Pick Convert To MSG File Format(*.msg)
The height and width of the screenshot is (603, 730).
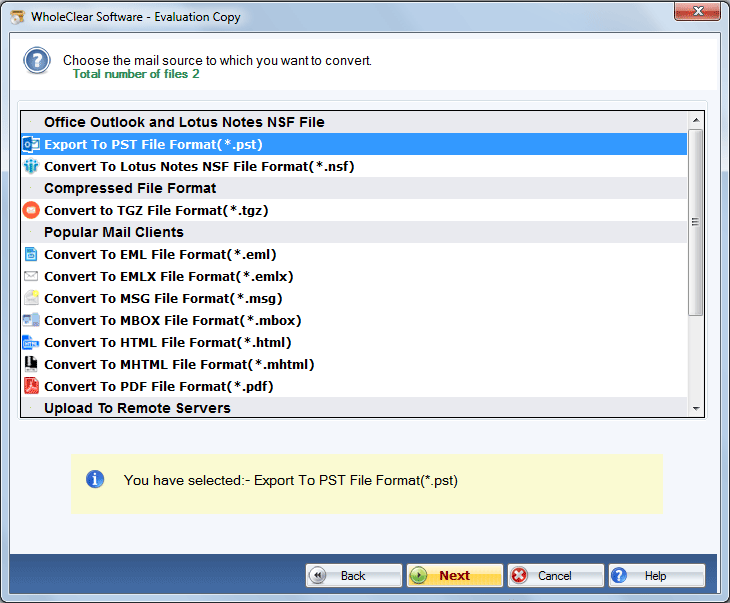pos(354,298)
